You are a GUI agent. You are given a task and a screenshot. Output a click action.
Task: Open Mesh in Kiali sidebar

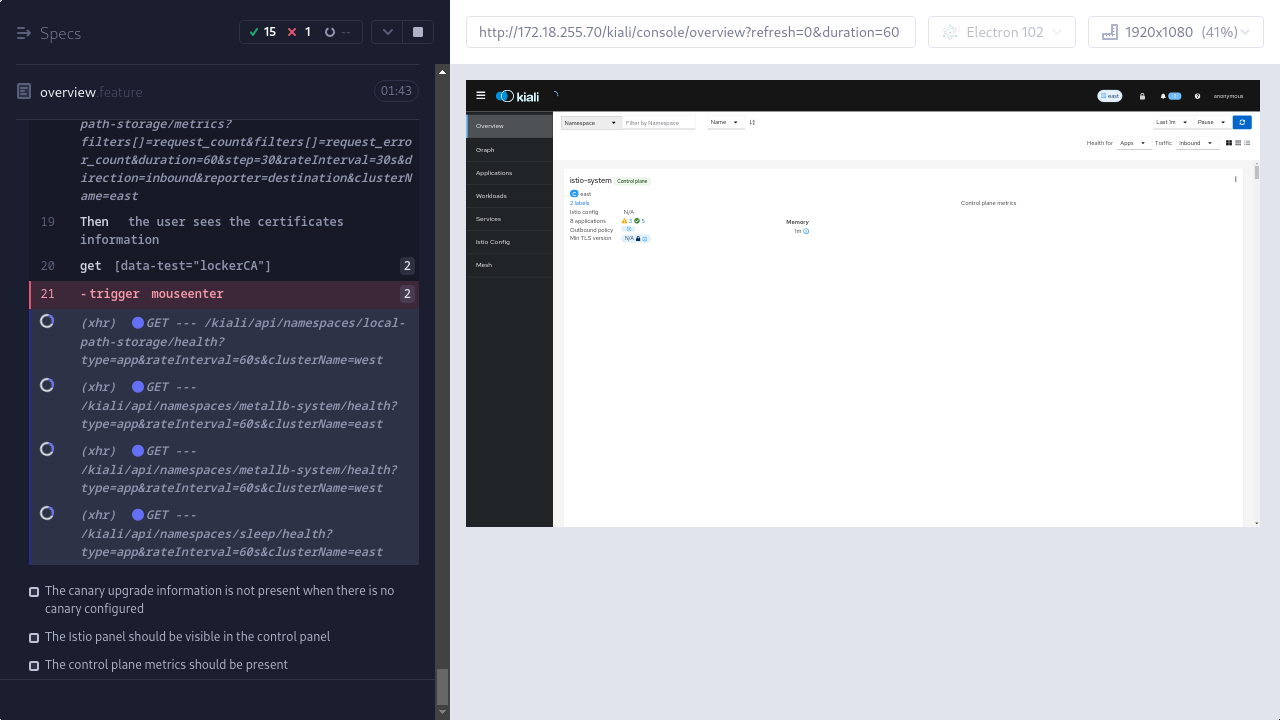(x=509, y=265)
